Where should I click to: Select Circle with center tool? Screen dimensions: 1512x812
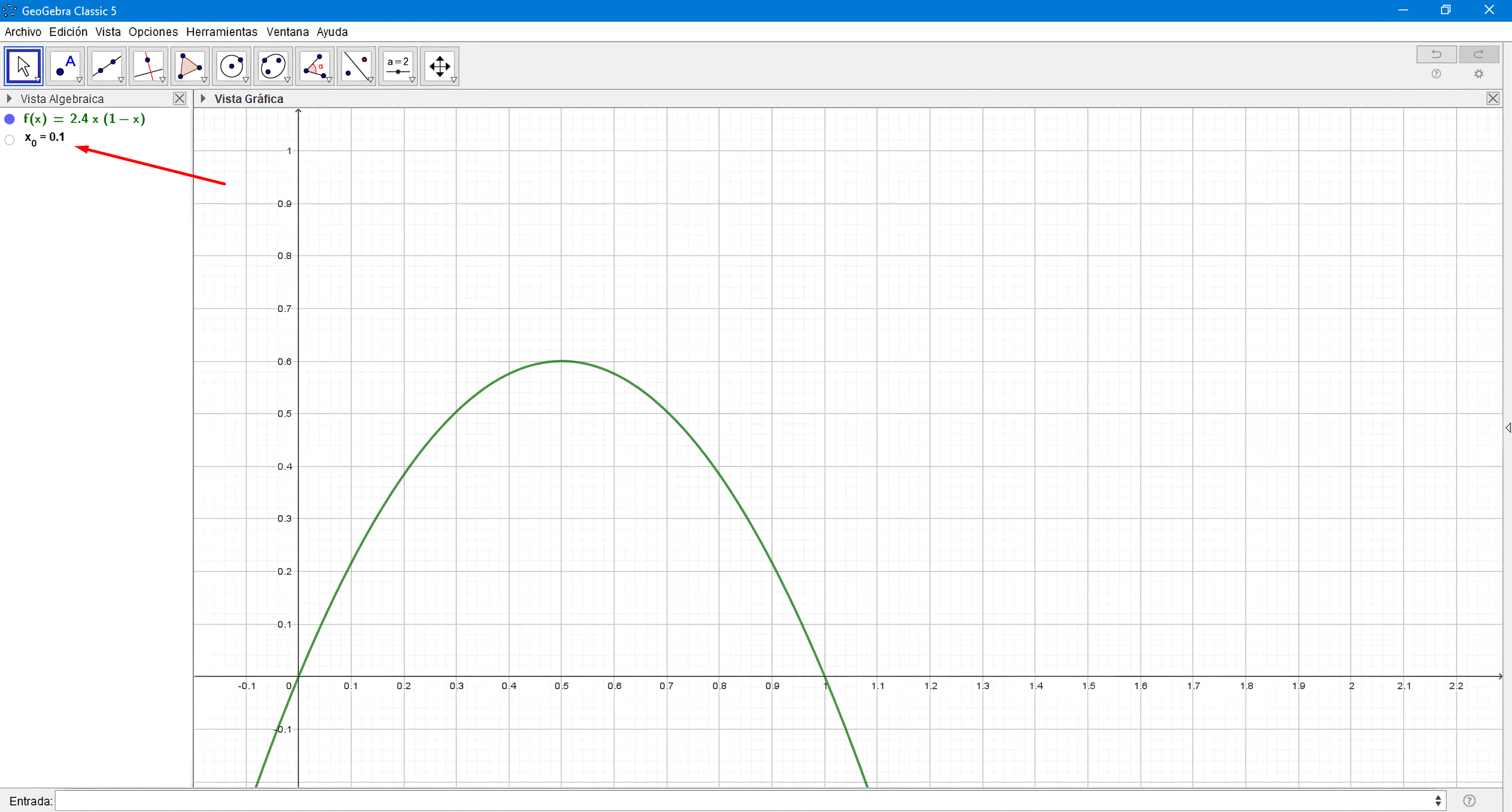231,66
